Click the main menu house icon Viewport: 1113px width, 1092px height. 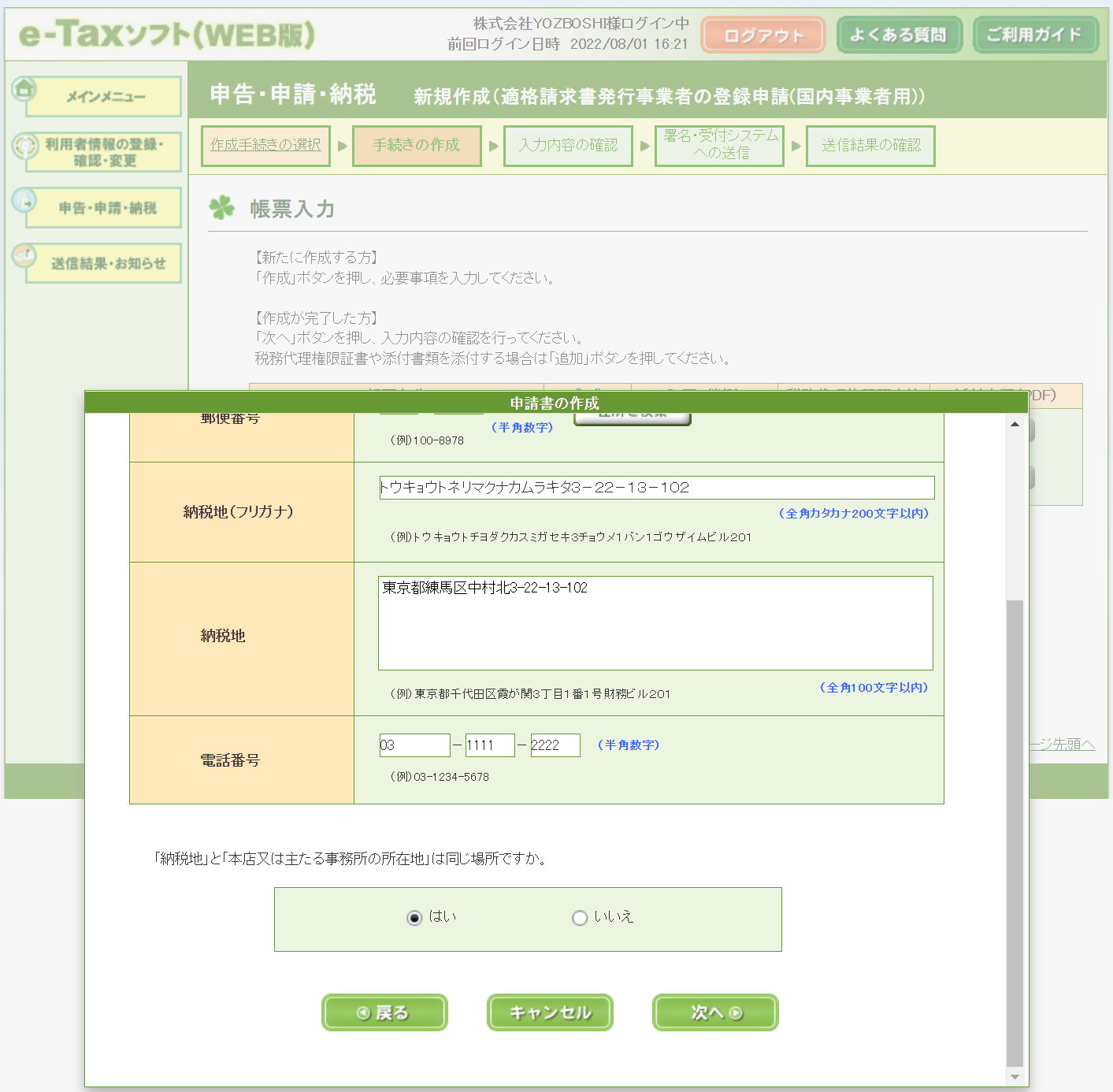(x=24, y=89)
